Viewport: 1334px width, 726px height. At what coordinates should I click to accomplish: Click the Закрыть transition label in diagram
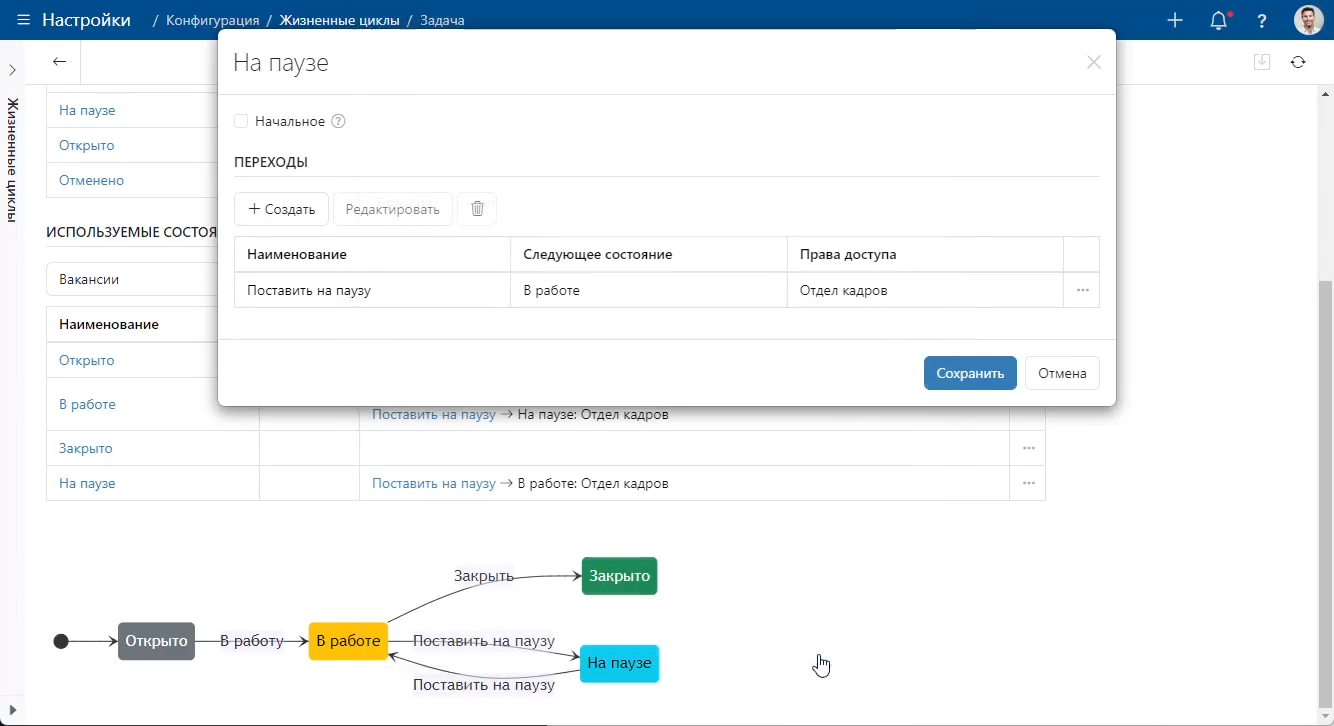[484, 576]
